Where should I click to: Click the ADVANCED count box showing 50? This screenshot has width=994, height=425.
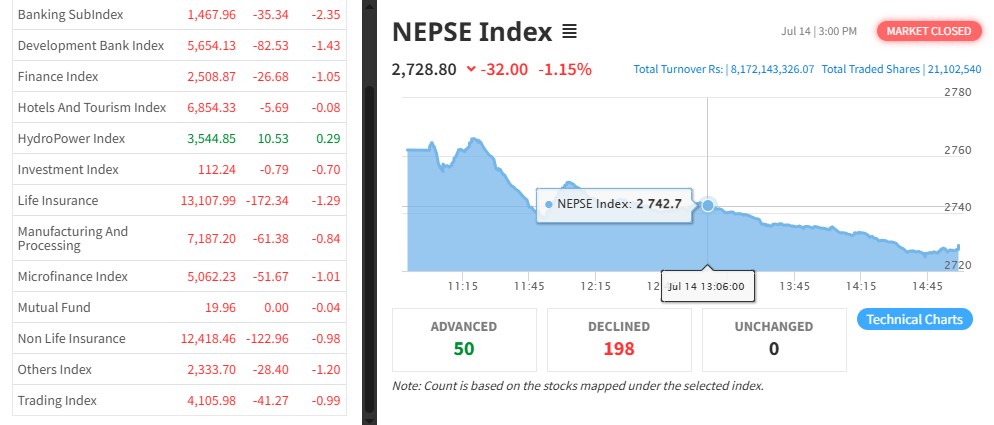464,339
